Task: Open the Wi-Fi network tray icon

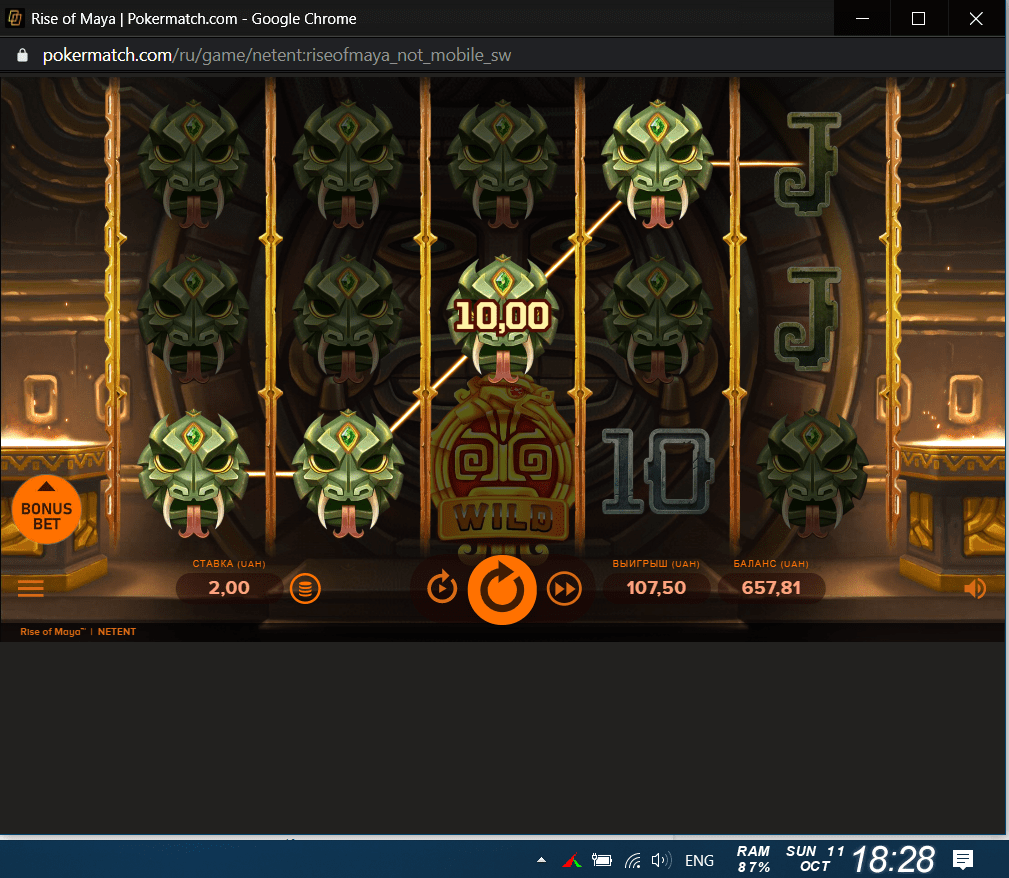Action: point(633,860)
